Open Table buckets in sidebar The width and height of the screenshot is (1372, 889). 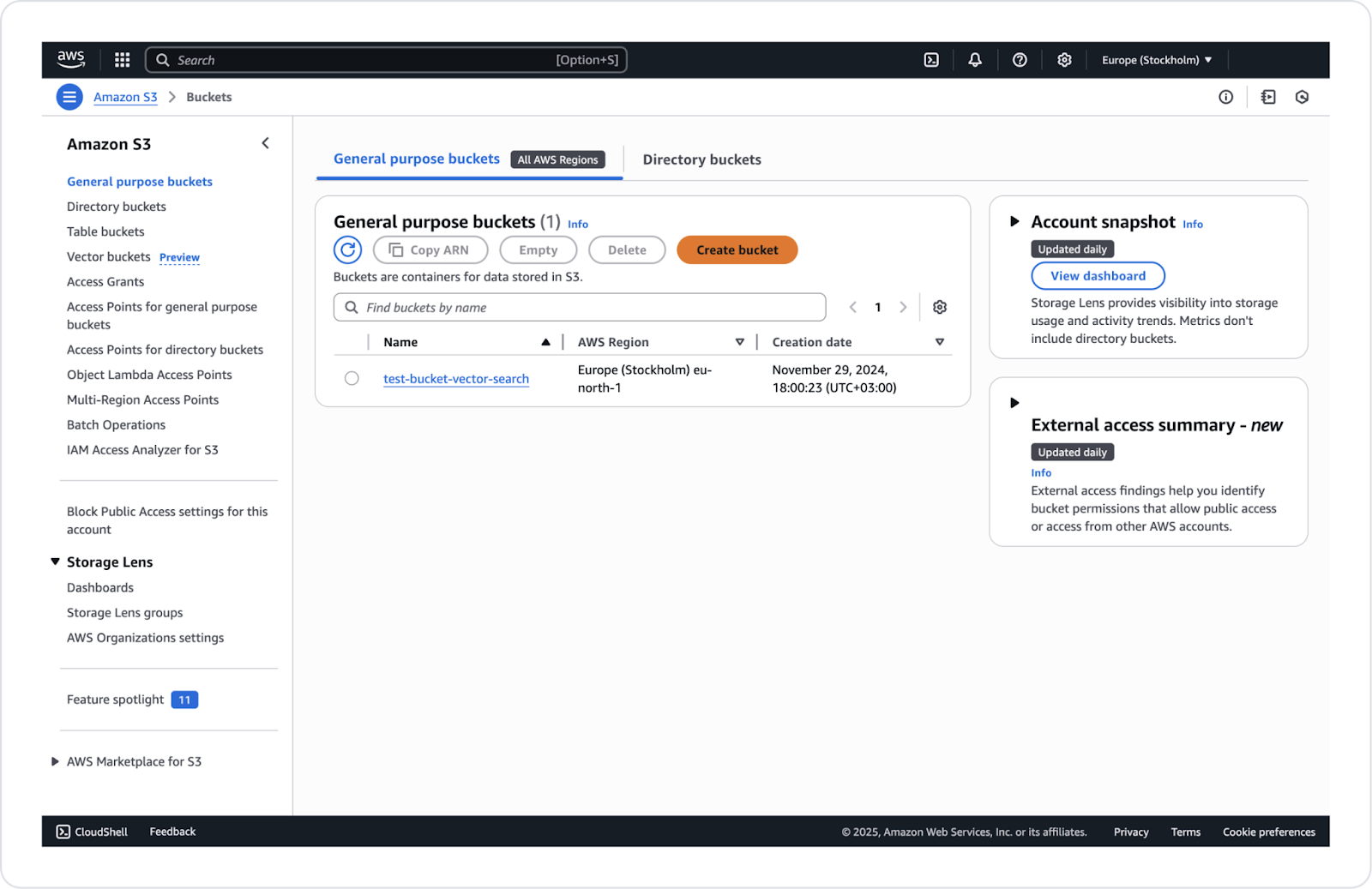pyautogui.click(x=105, y=231)
